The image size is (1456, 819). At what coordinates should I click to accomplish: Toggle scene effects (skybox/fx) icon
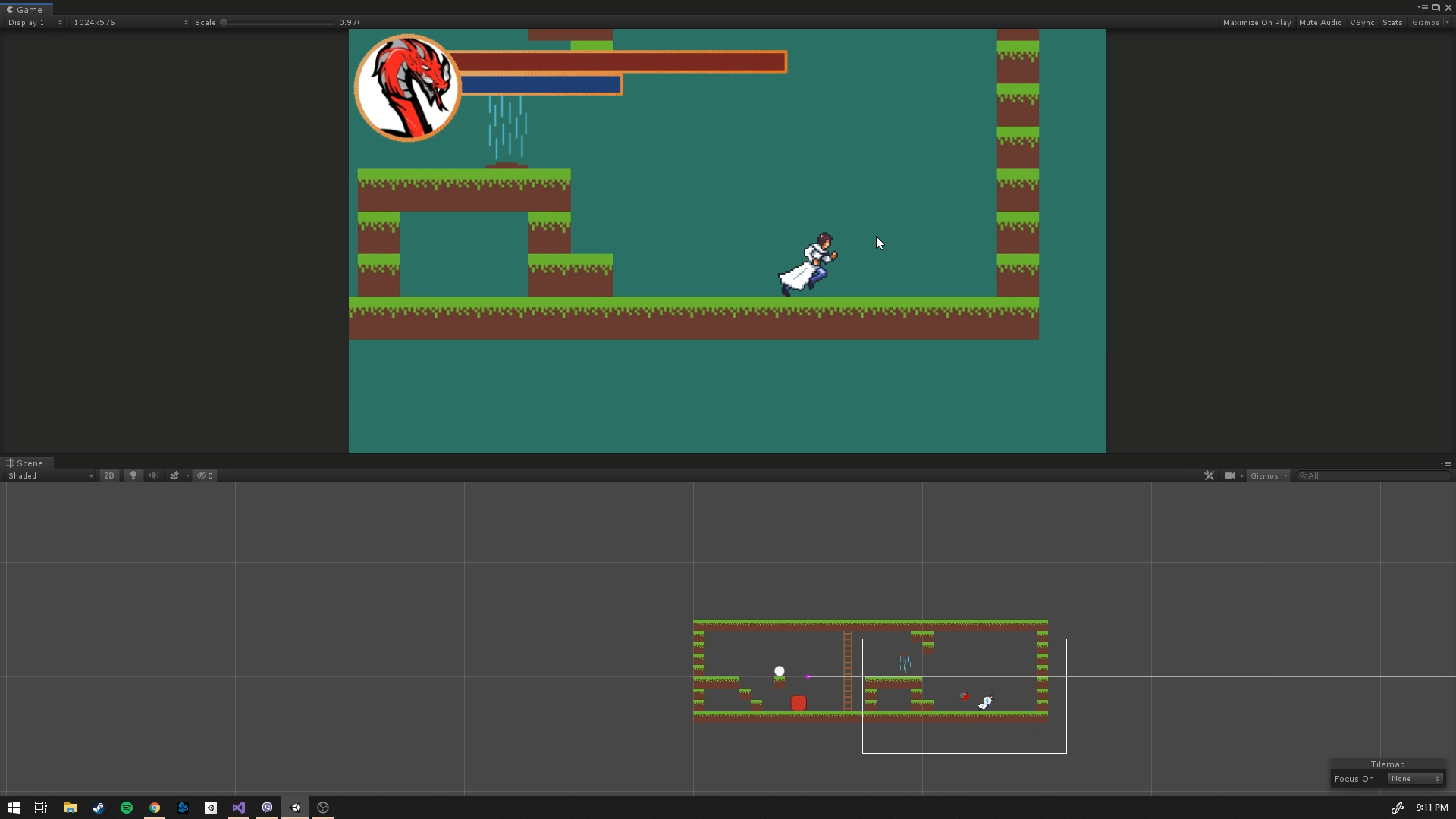[x=174, y=475]
